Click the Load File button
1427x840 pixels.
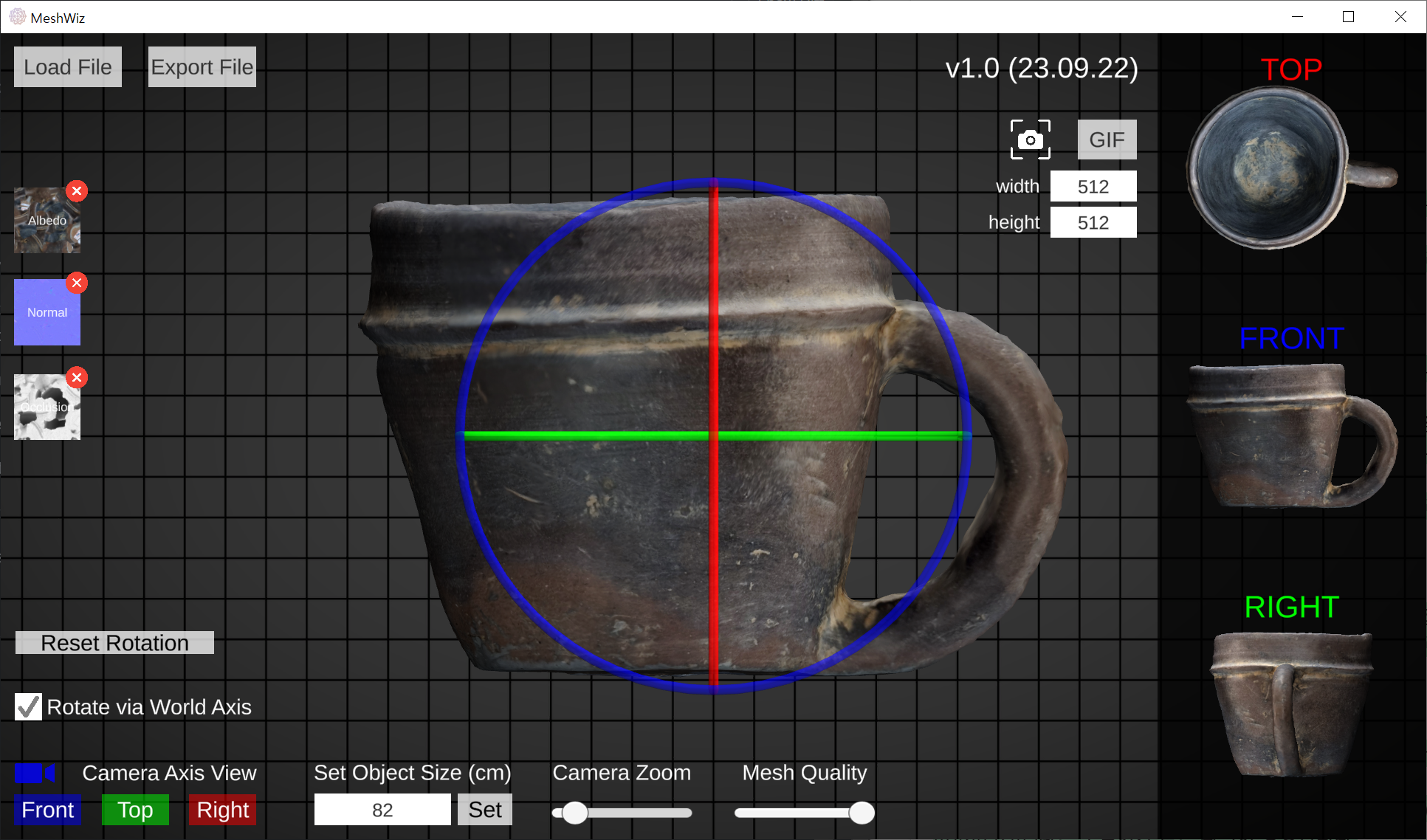coord(68,67)
